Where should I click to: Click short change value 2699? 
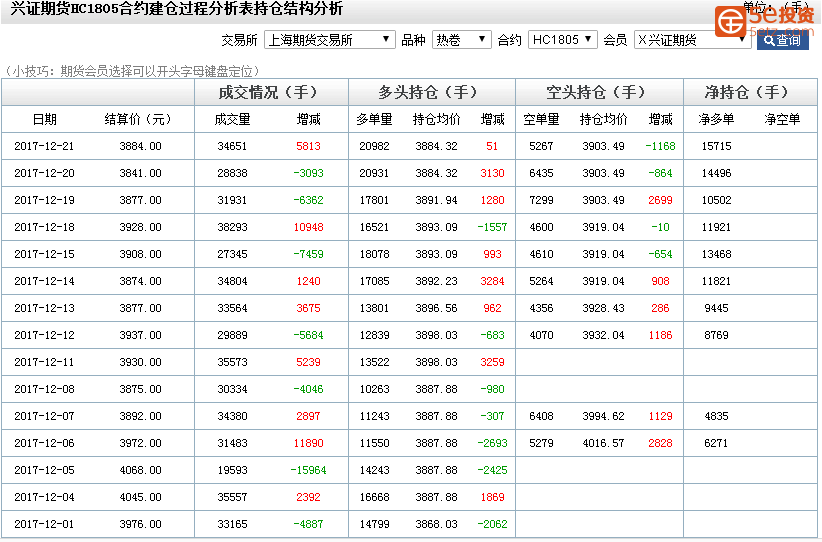coord(660,200)
